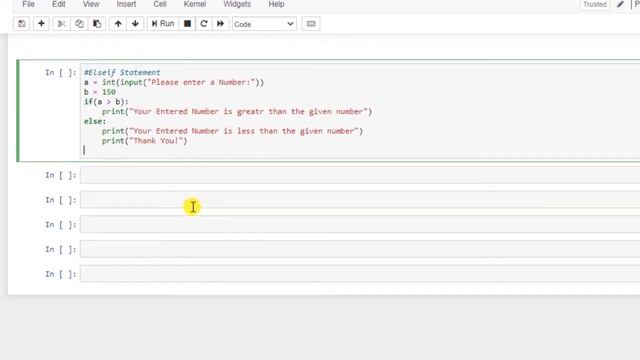
Task: Open the Widgets menu
Action: pos(237,4)
